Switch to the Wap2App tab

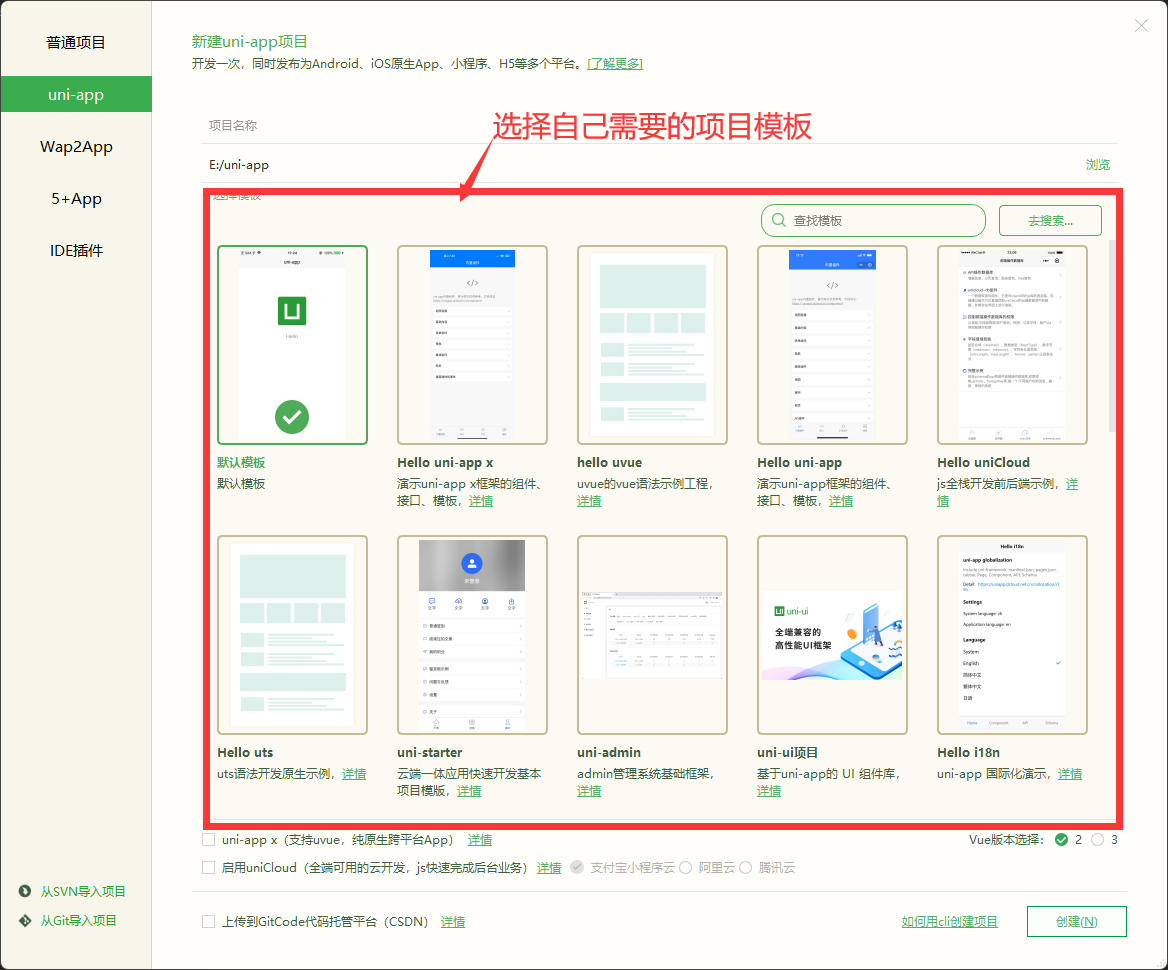point(75,146)
